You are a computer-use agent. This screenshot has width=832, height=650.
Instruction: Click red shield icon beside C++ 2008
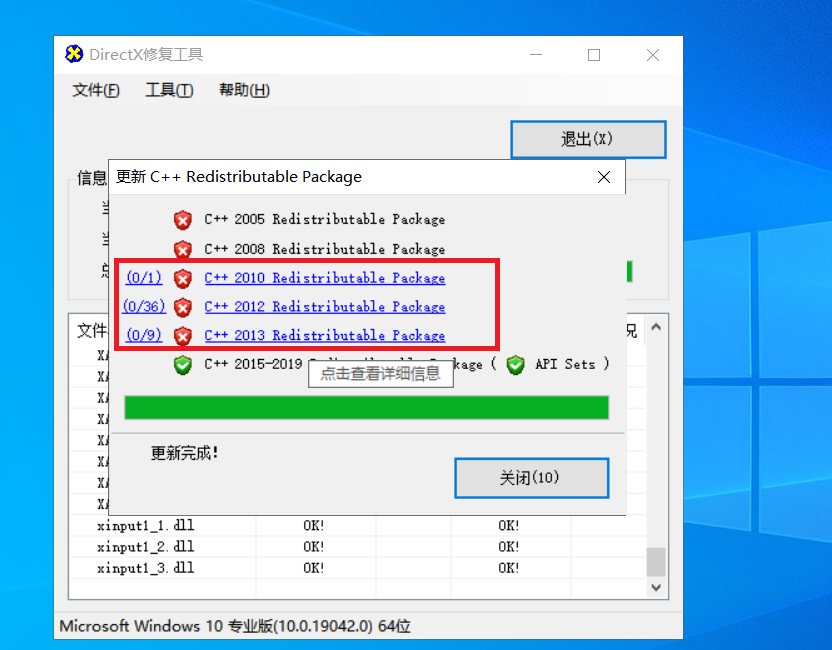183,249
